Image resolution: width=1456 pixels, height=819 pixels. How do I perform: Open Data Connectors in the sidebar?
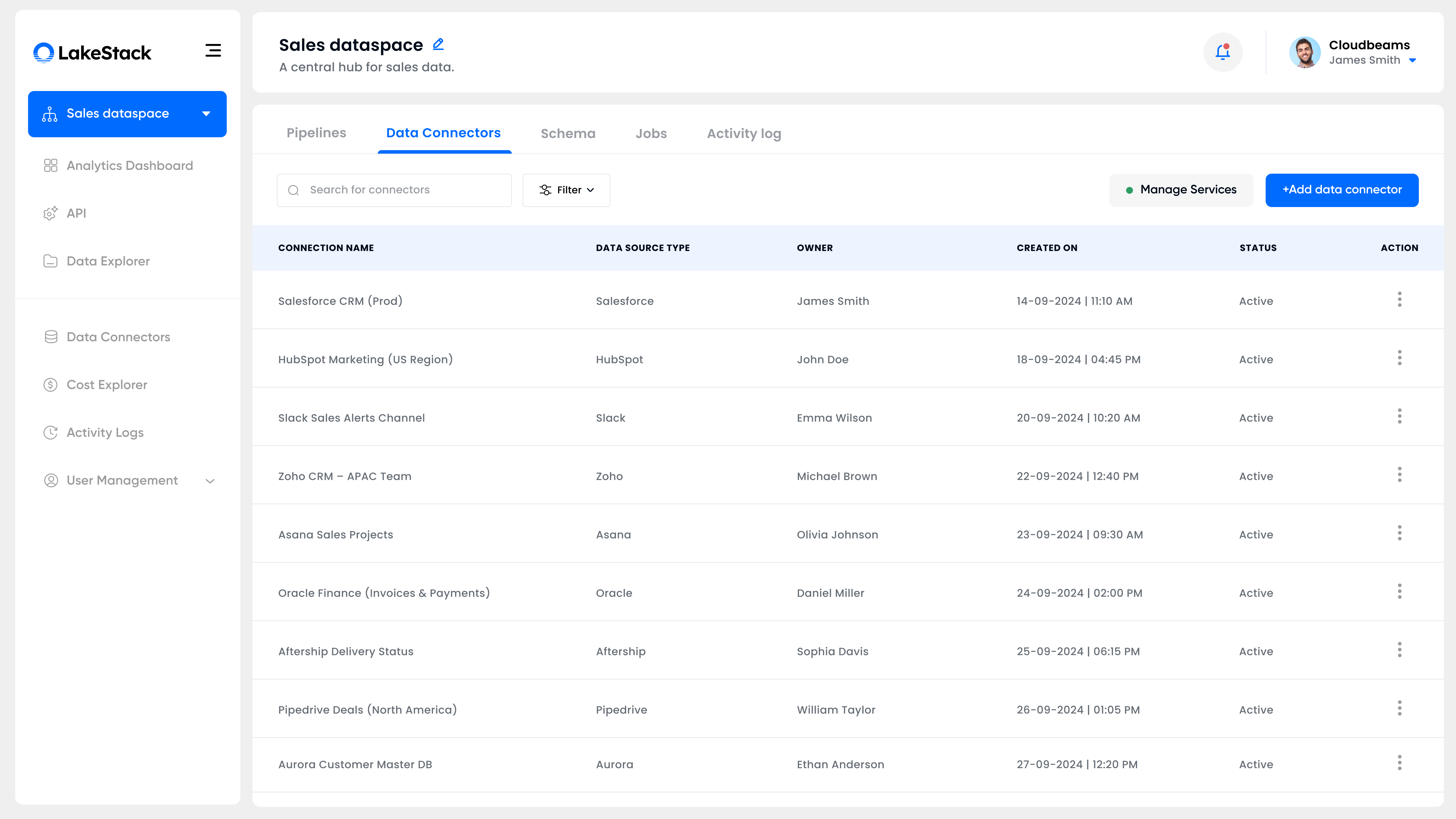click(x=118, y=337)
